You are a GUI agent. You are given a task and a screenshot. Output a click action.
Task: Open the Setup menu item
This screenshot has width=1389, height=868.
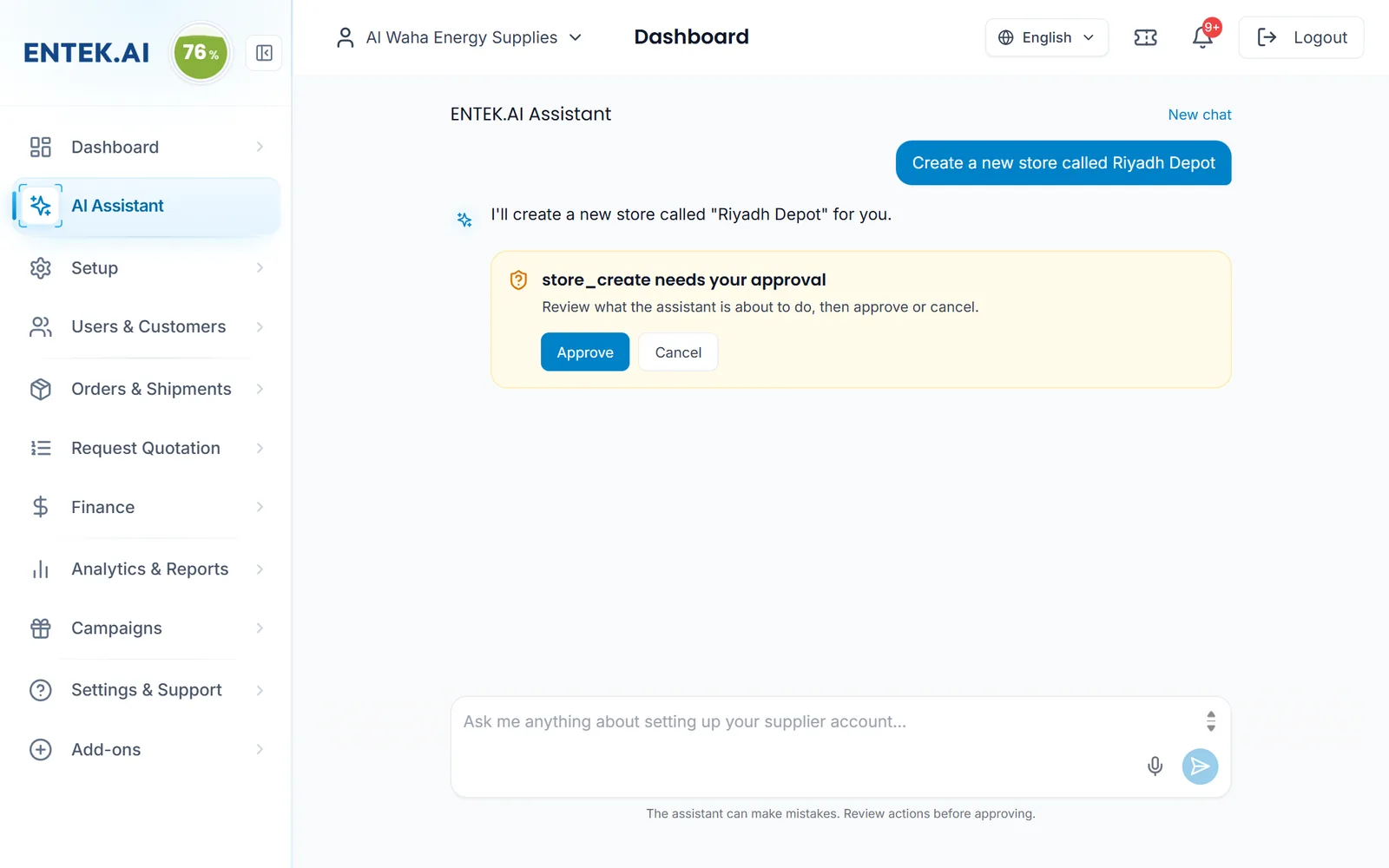pyautogui.click(x=147, y=268)
